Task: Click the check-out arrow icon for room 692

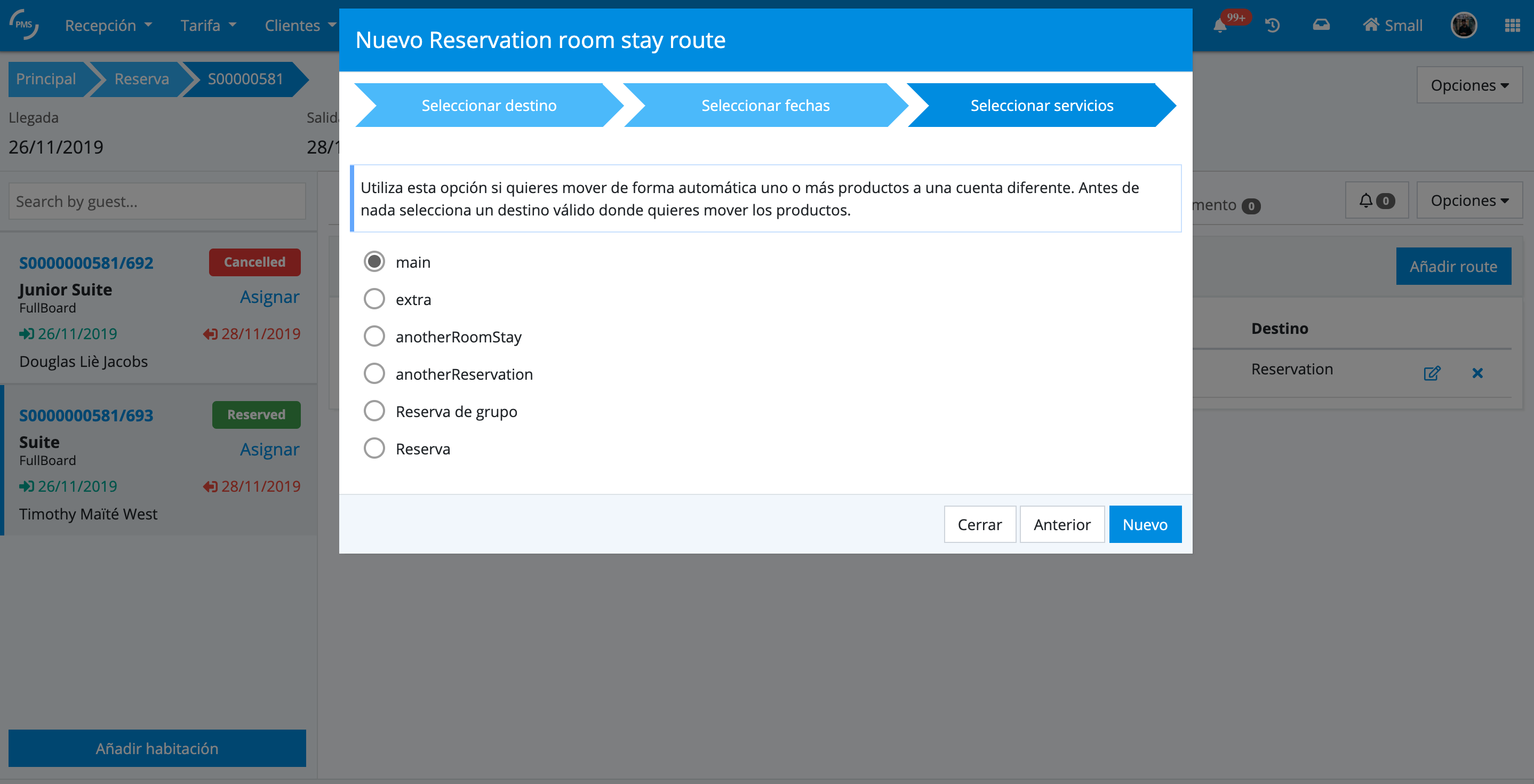Action: point(210,334)
